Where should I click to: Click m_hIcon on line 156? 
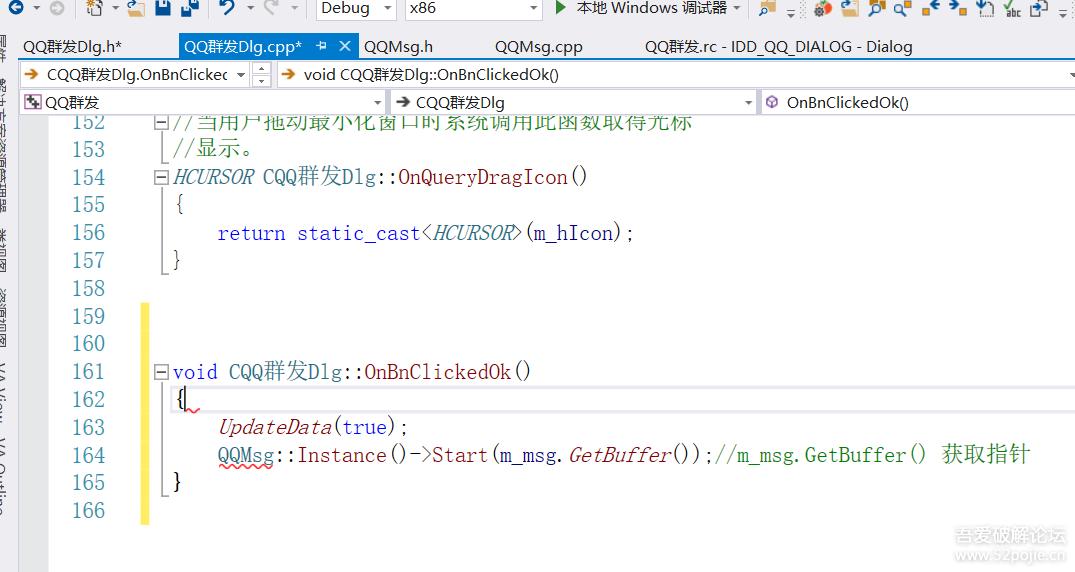pos(573,233)
